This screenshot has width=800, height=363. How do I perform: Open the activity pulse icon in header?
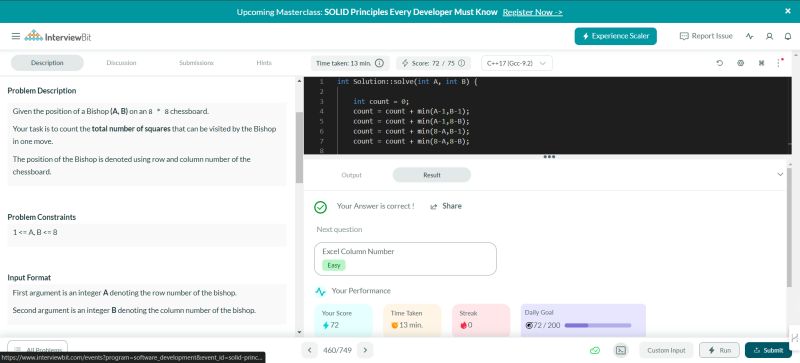click(x=749, y=36)
